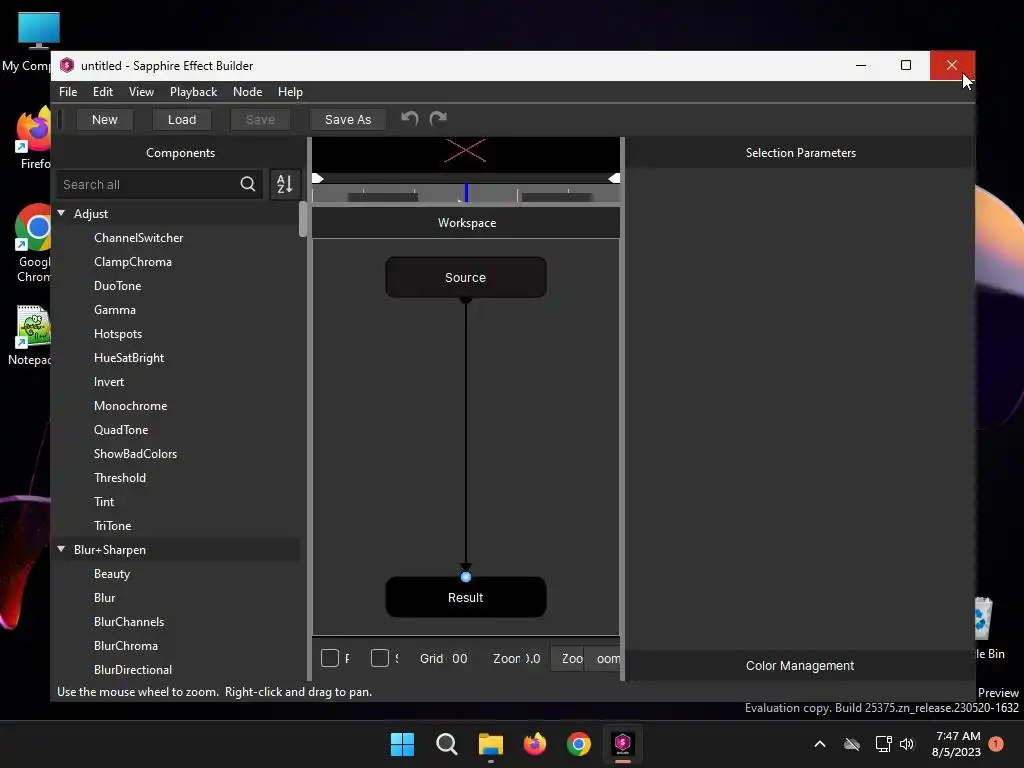
Task: Open the Playback menu
Action: pyautogui.click(x=193, y=92)
